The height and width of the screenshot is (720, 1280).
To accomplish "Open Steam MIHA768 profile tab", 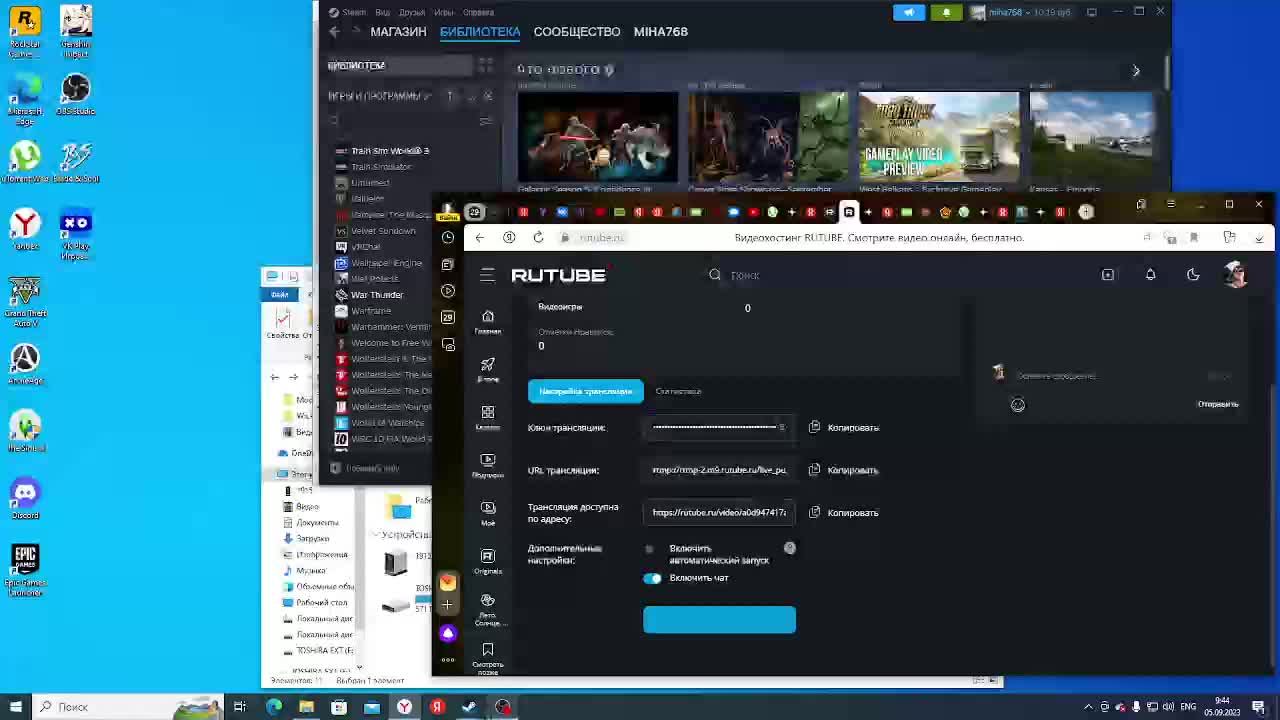I will click(661, 31).
